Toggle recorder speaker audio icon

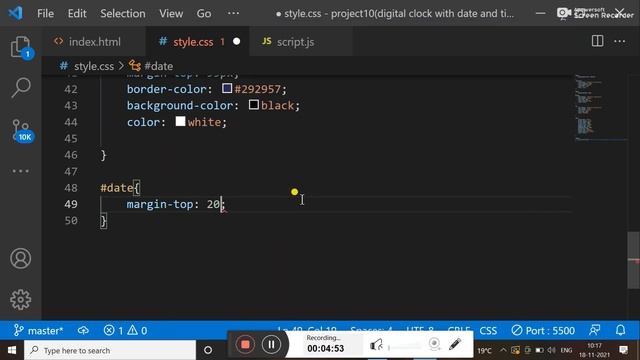(x=376, y=345)
